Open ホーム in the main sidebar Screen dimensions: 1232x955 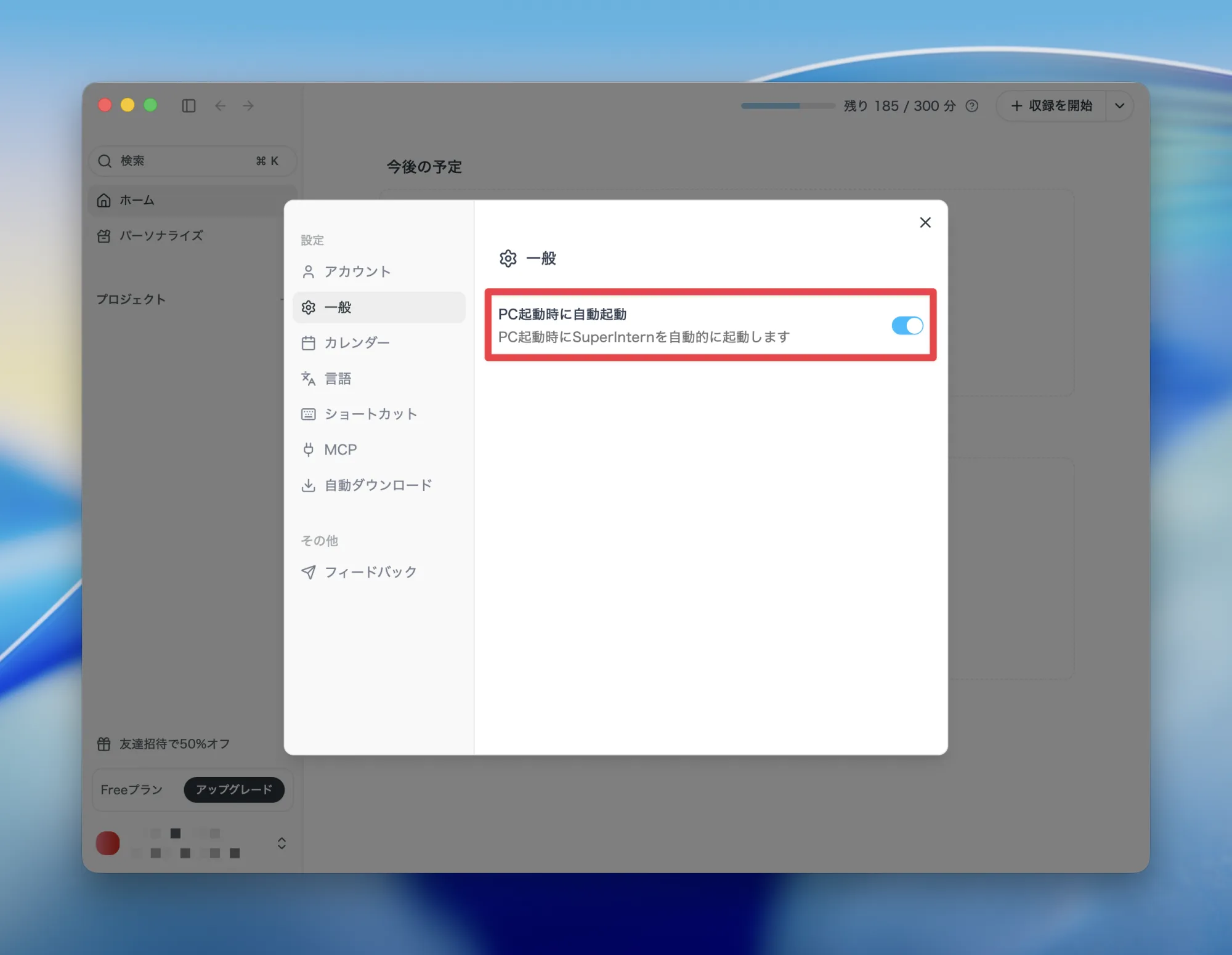193,200
